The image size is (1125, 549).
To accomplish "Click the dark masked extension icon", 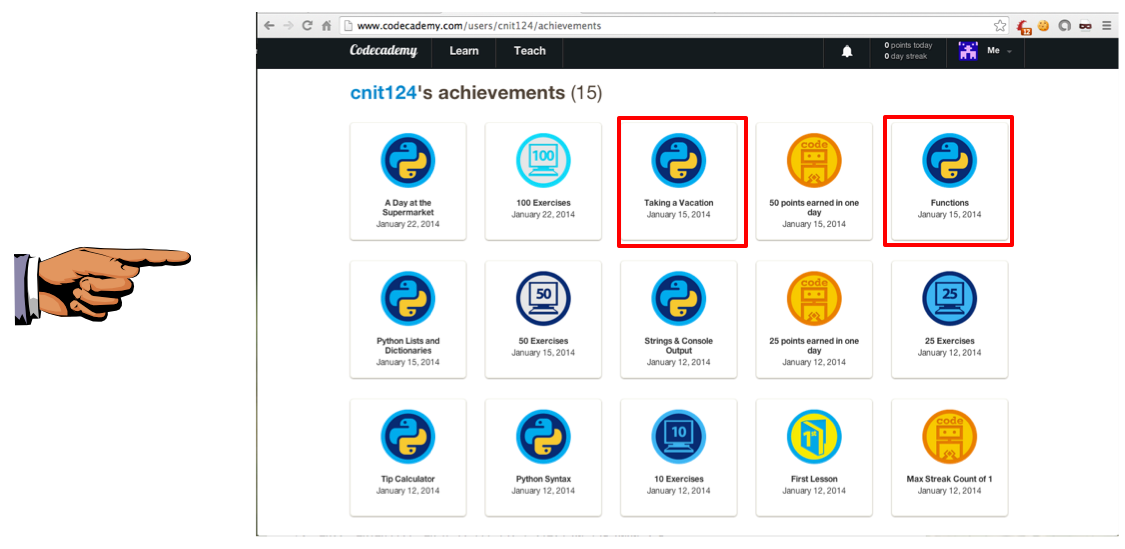I will tap(1086, 26).
